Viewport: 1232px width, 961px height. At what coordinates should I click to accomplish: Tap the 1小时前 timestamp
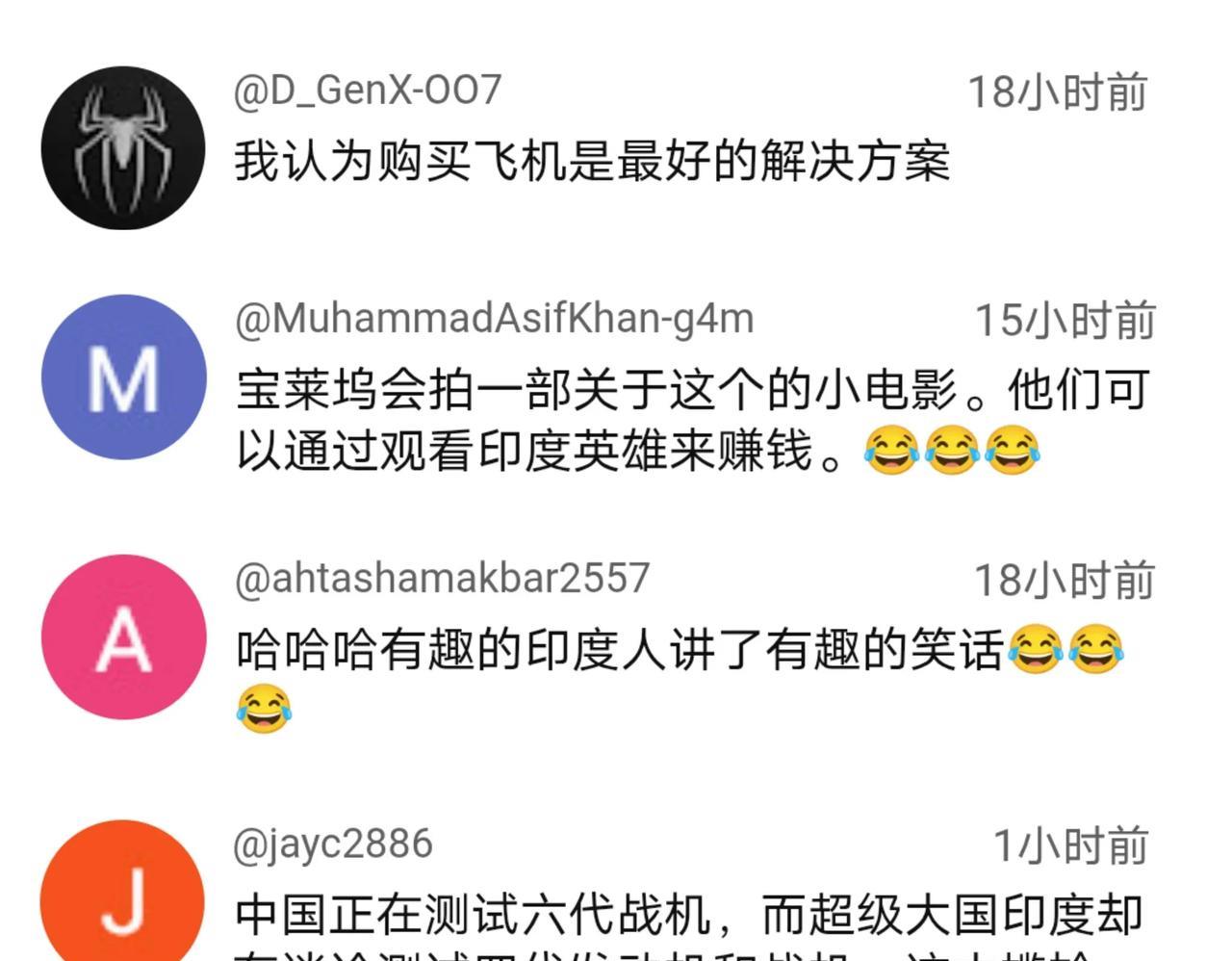1070,846
